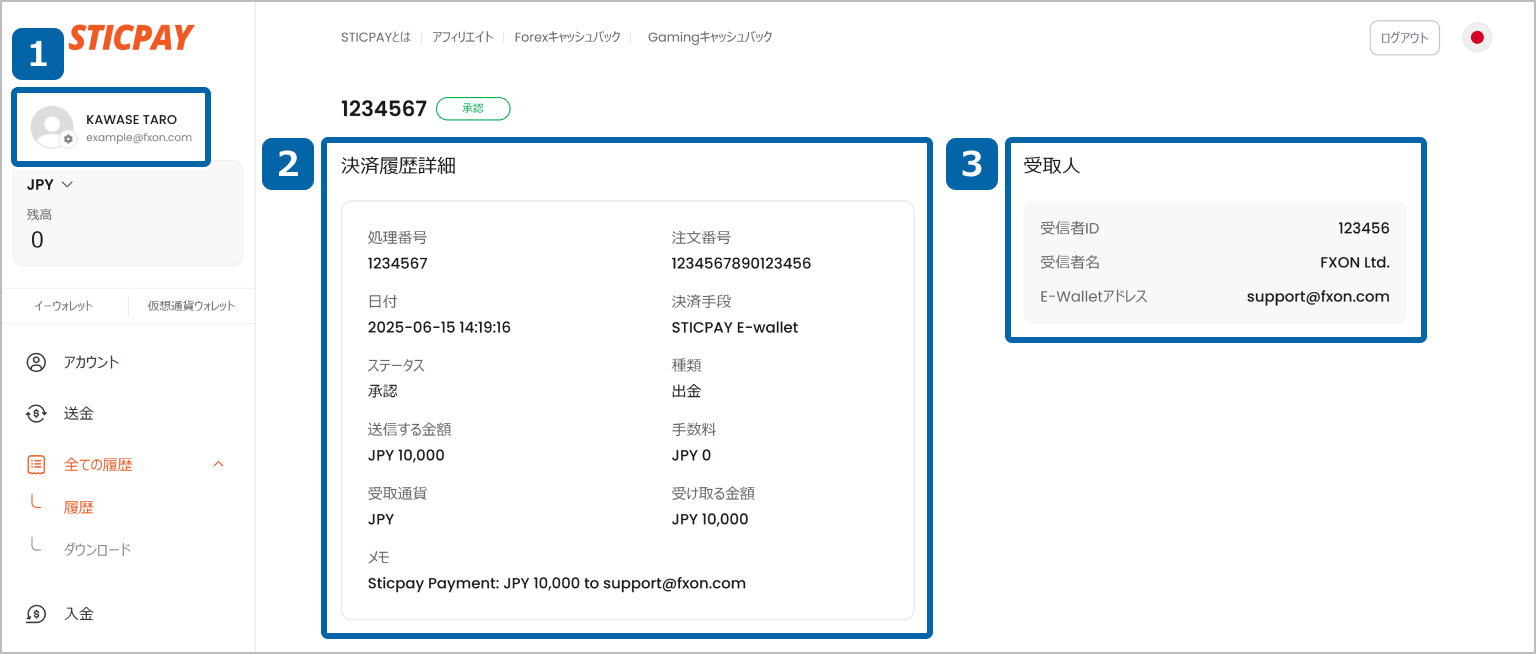Click page title number 1234567
1536x654 pixels.
point(384,108)
